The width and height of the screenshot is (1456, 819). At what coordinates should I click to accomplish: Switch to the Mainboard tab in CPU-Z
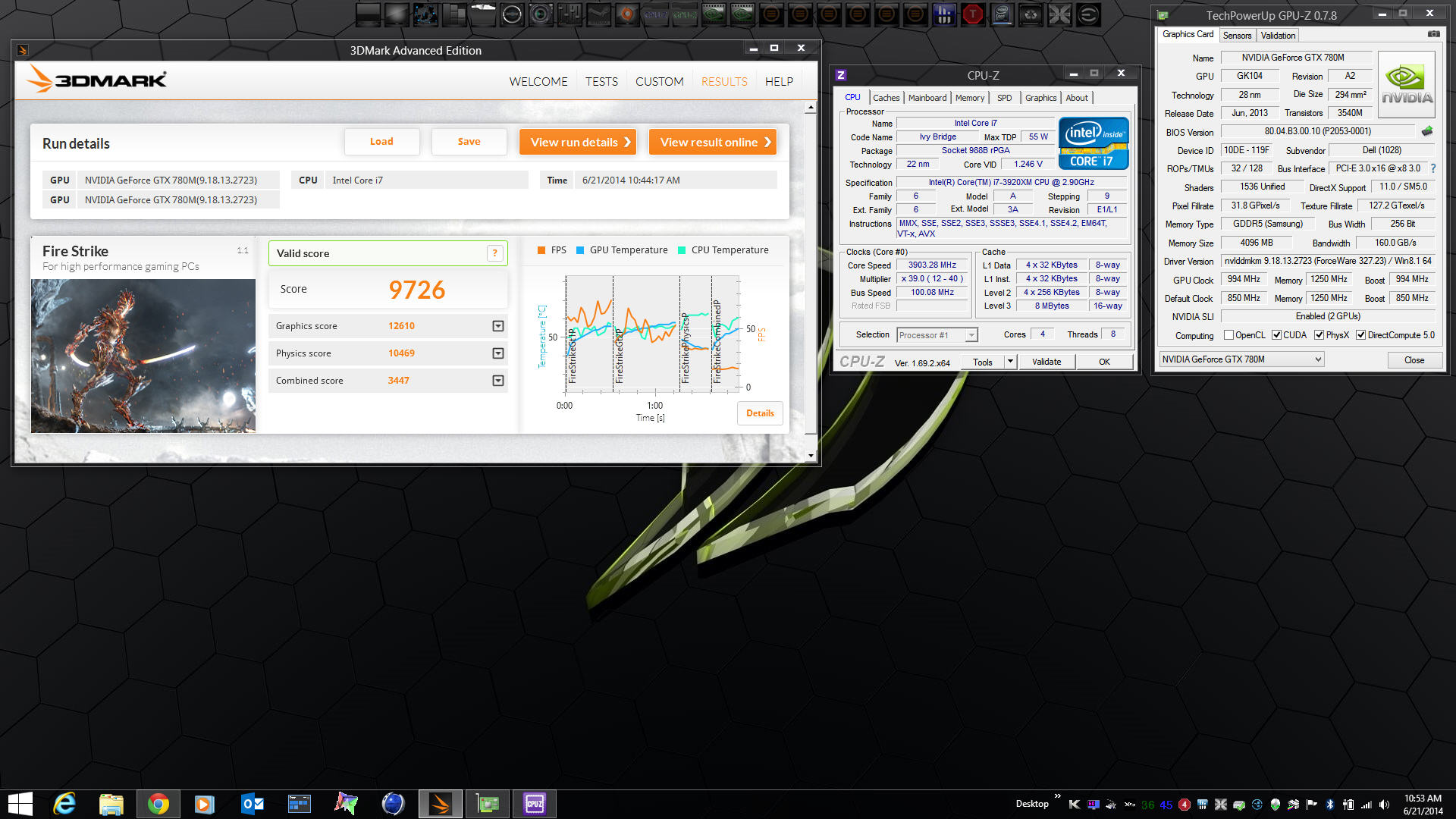coord(927,98)
